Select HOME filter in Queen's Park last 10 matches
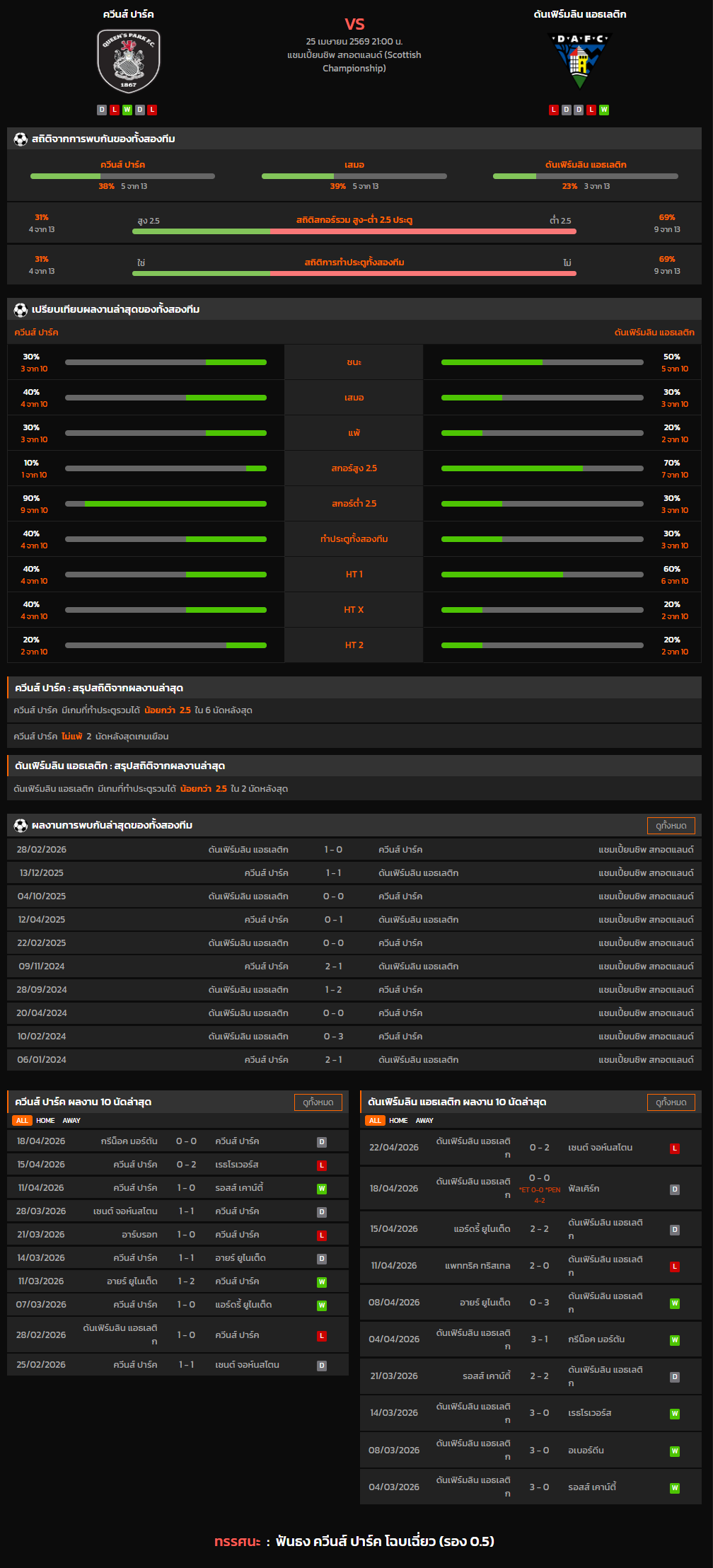 (x=45, y=1121)
